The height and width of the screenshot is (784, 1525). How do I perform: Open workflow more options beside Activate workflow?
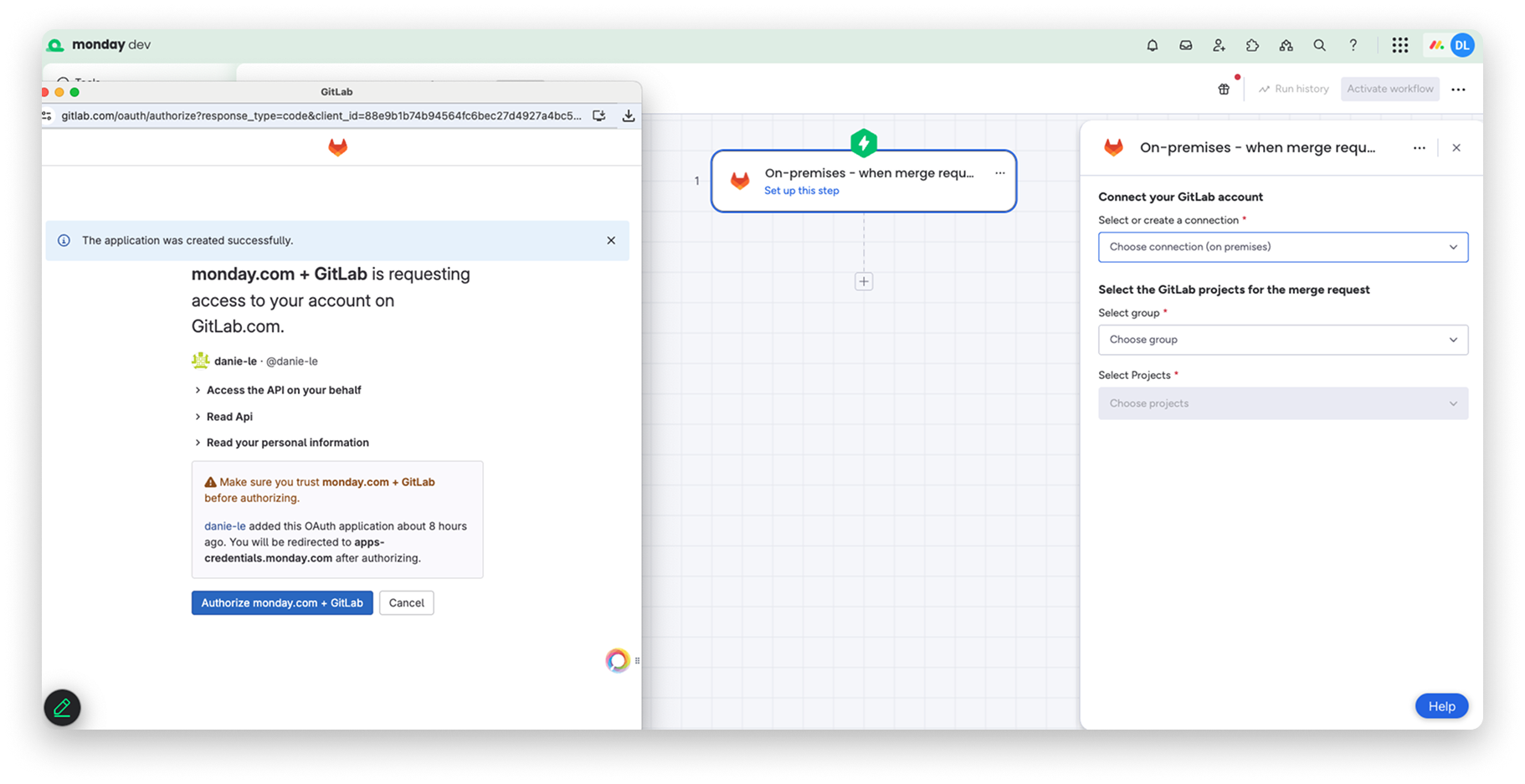tap(1458, 90)
